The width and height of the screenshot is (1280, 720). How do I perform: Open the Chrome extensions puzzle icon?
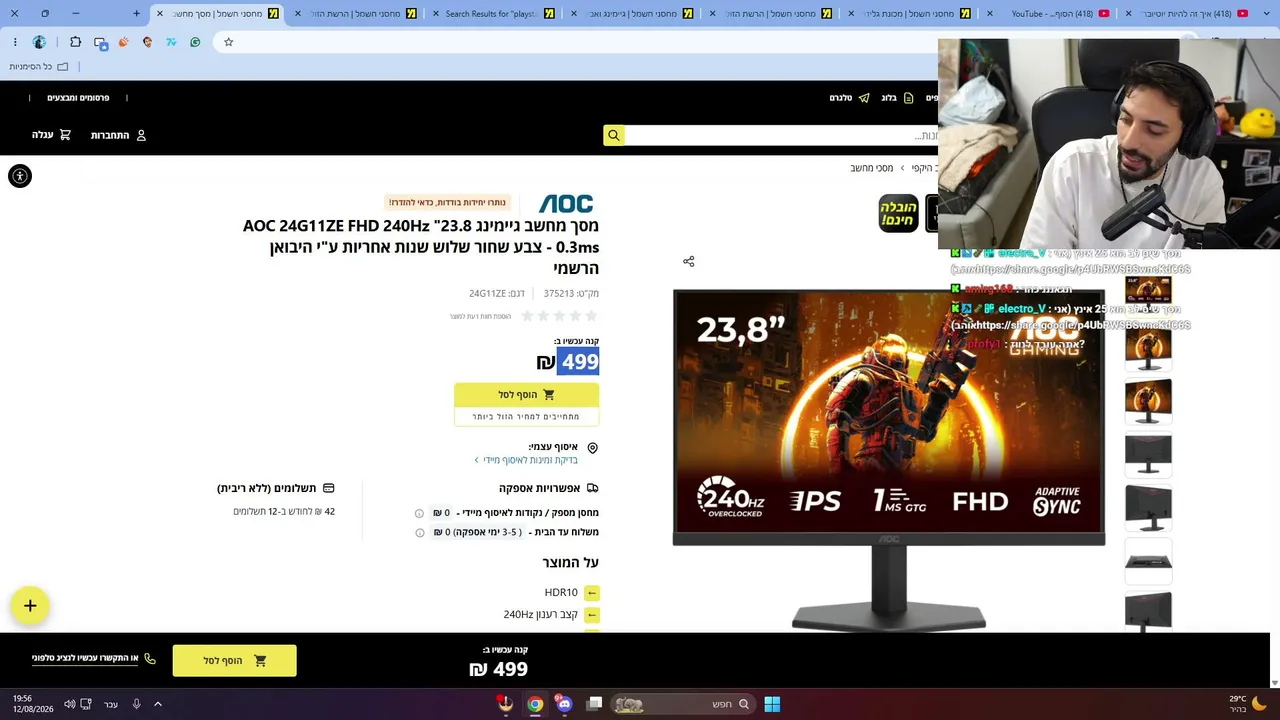tap(76, 42)
